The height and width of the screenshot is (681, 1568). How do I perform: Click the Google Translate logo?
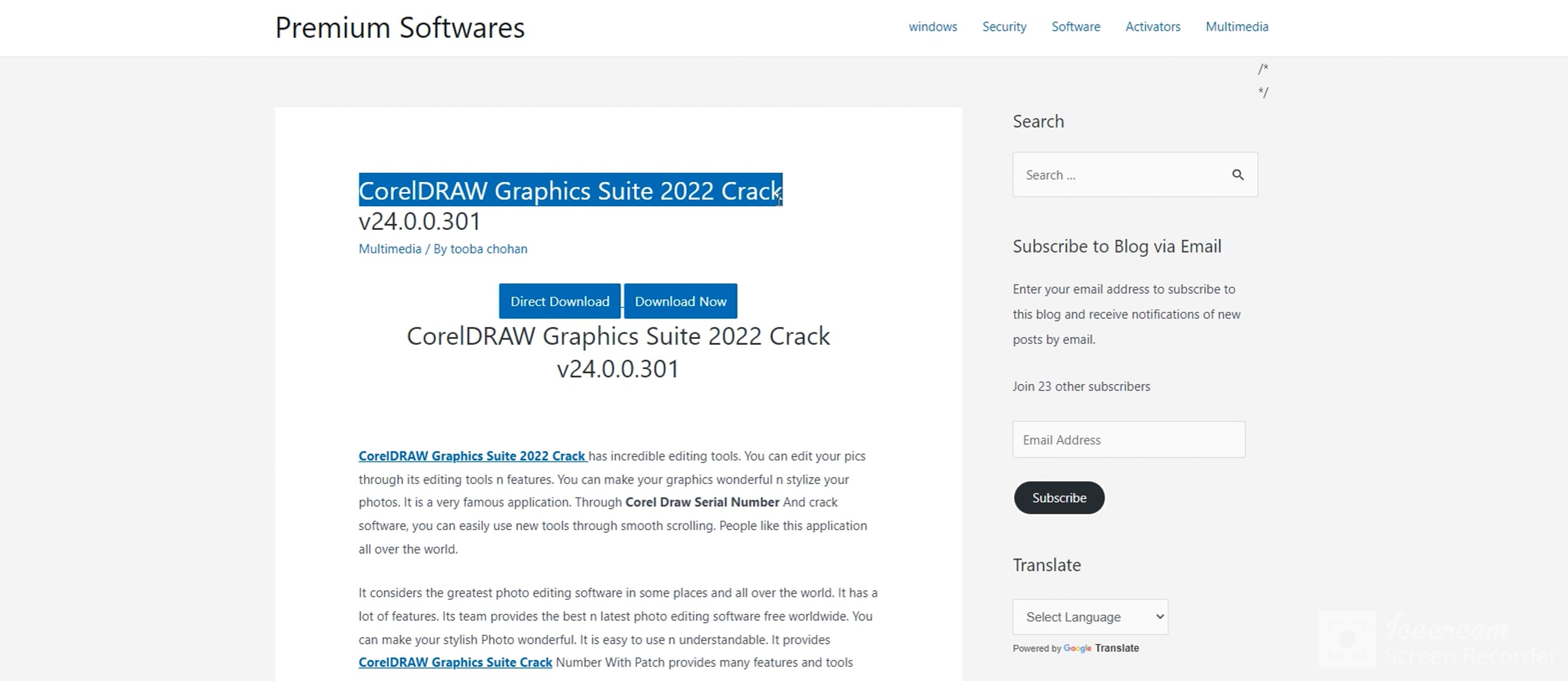(1077, 648)
